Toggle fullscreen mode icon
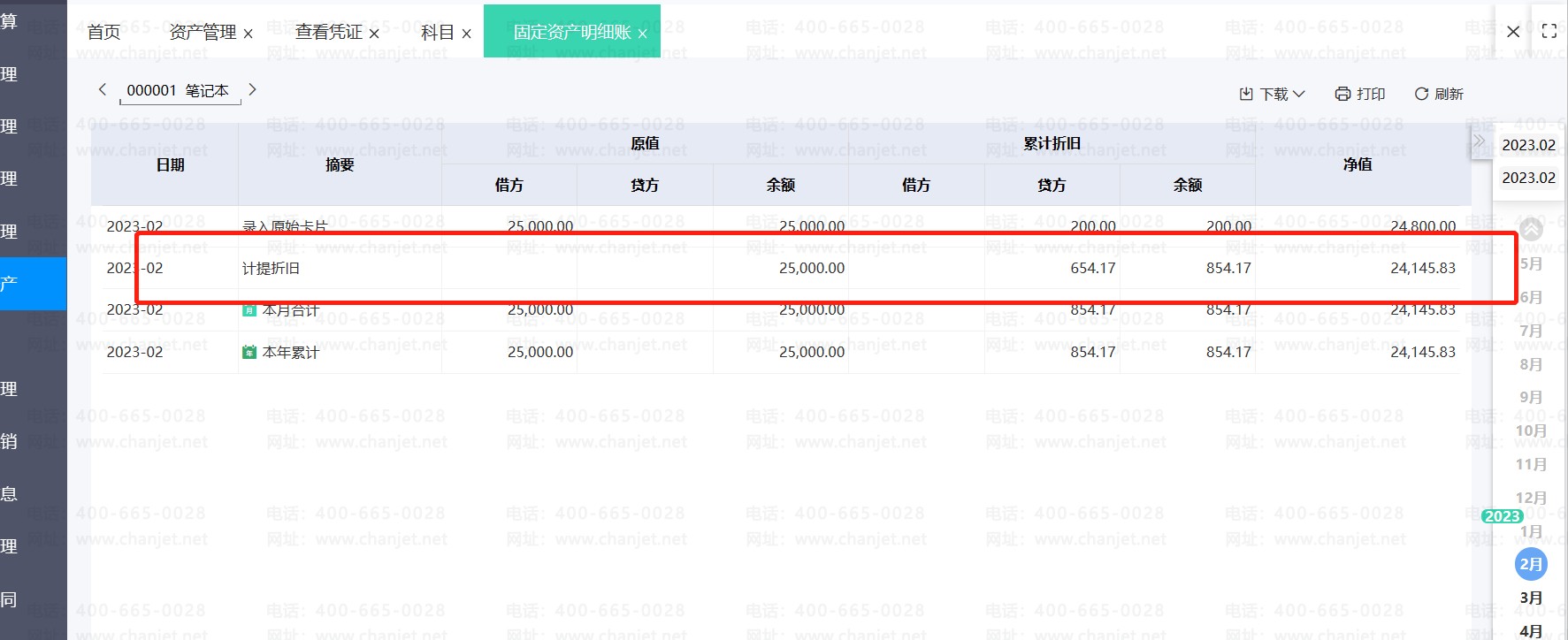 [1549, 32]
